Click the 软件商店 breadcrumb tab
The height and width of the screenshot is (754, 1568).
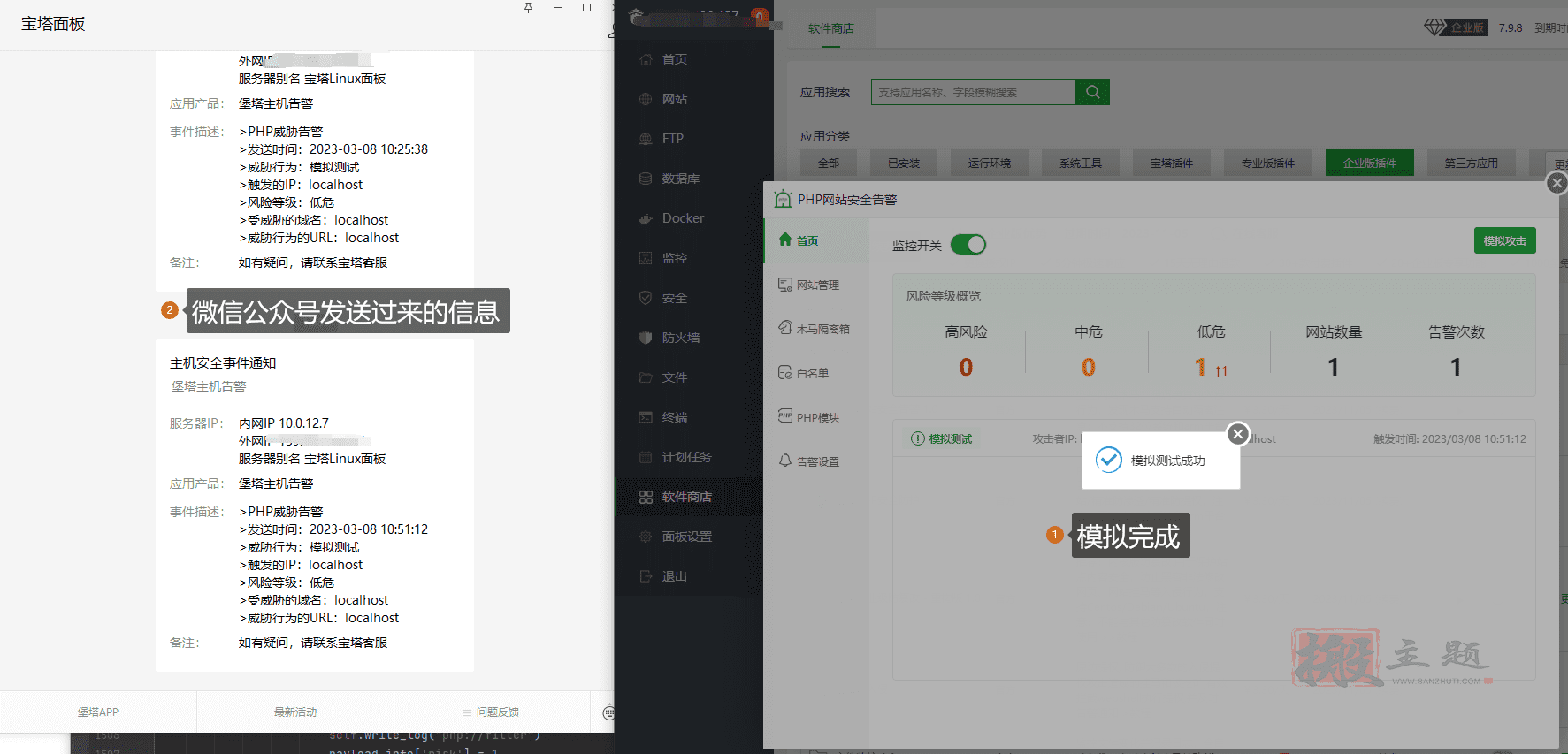[831, 28]
